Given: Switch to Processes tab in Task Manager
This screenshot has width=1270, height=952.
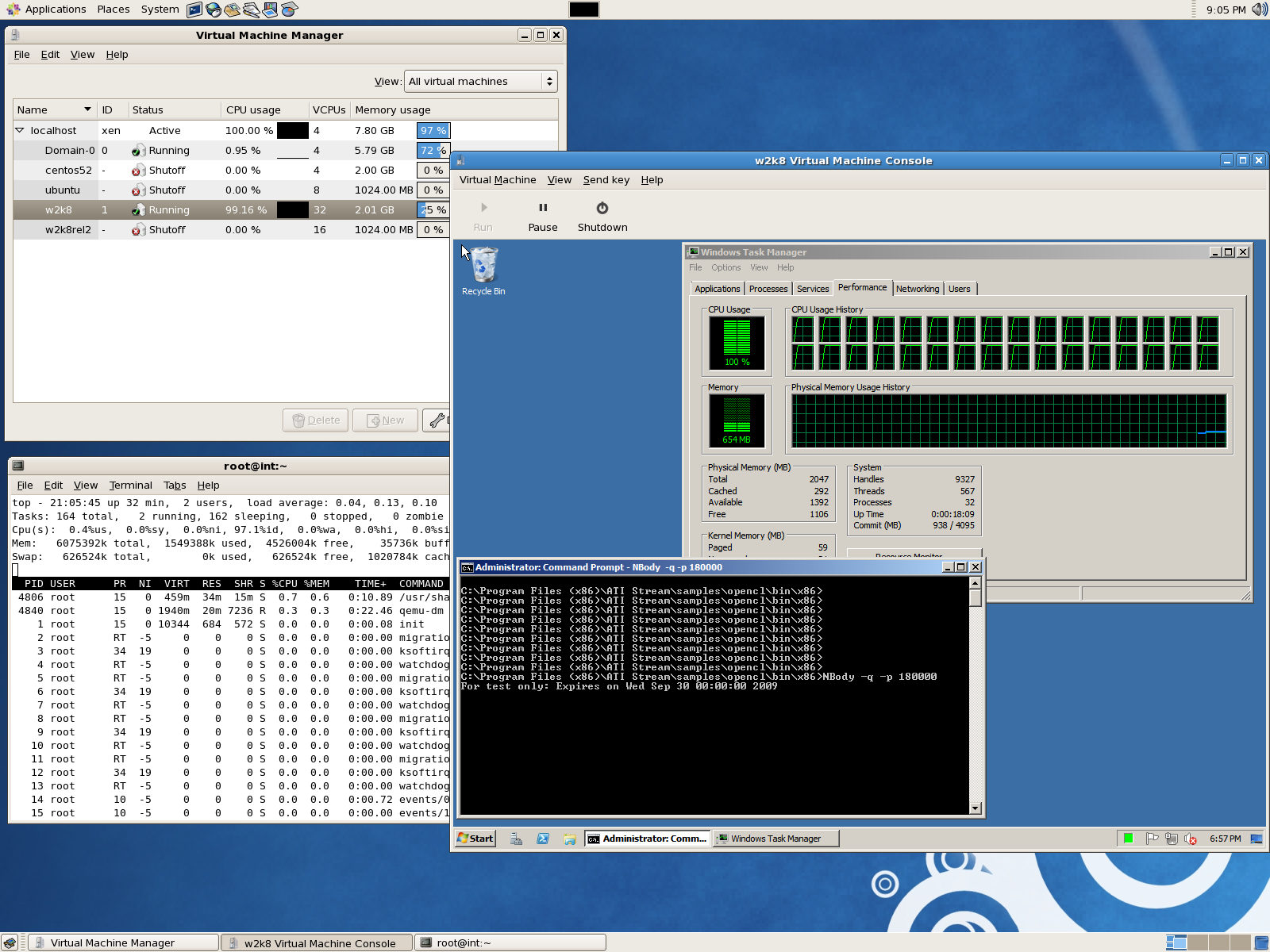Looking at the screenshot, I should point(768,289).
